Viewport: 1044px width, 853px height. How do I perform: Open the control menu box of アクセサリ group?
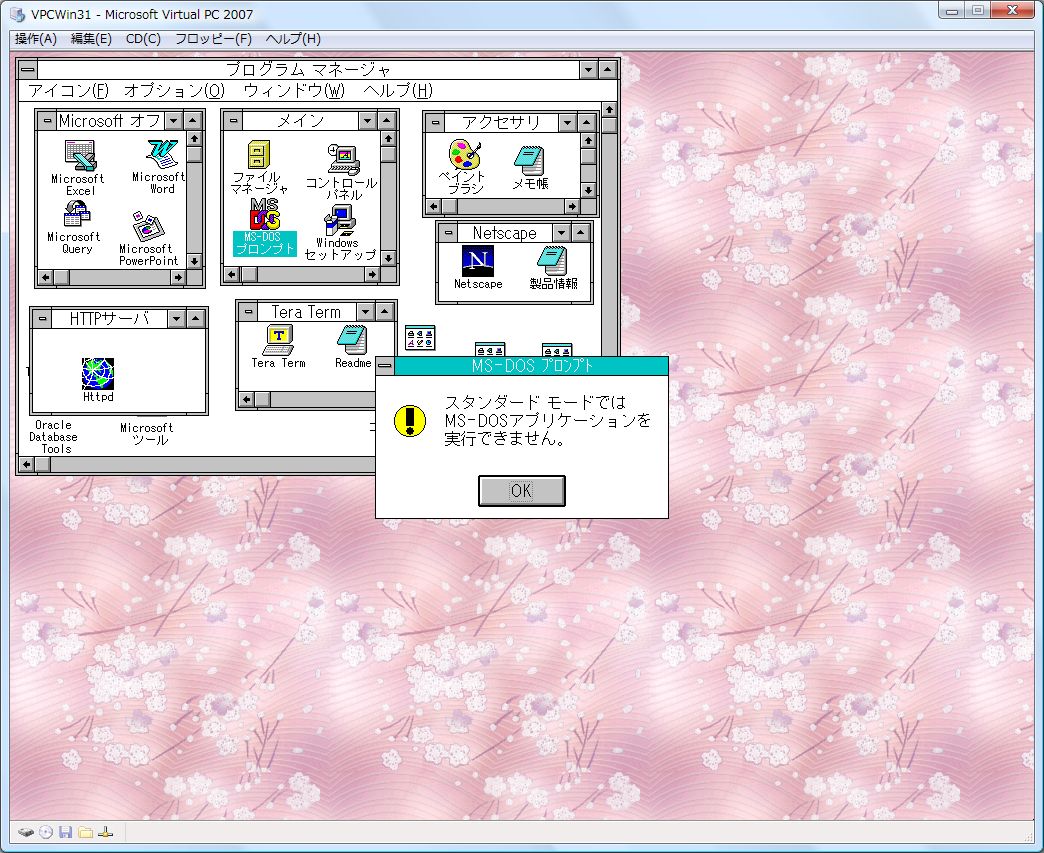435,123
